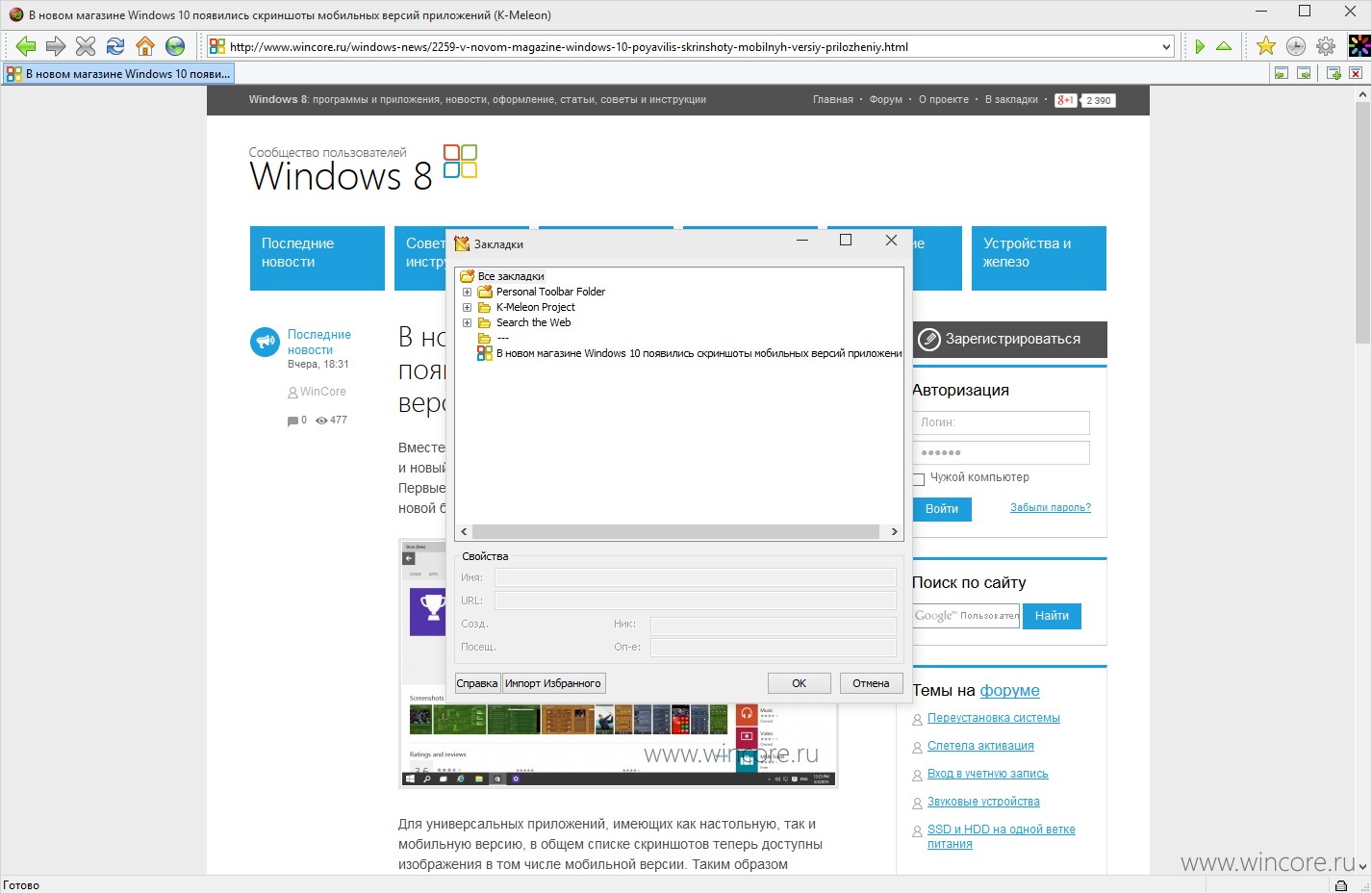Viewport: 1372px width, 894px height.
Task: Expand the K-Meleon Project folder node
Action: pyautogui.click(x=467, y=307)
